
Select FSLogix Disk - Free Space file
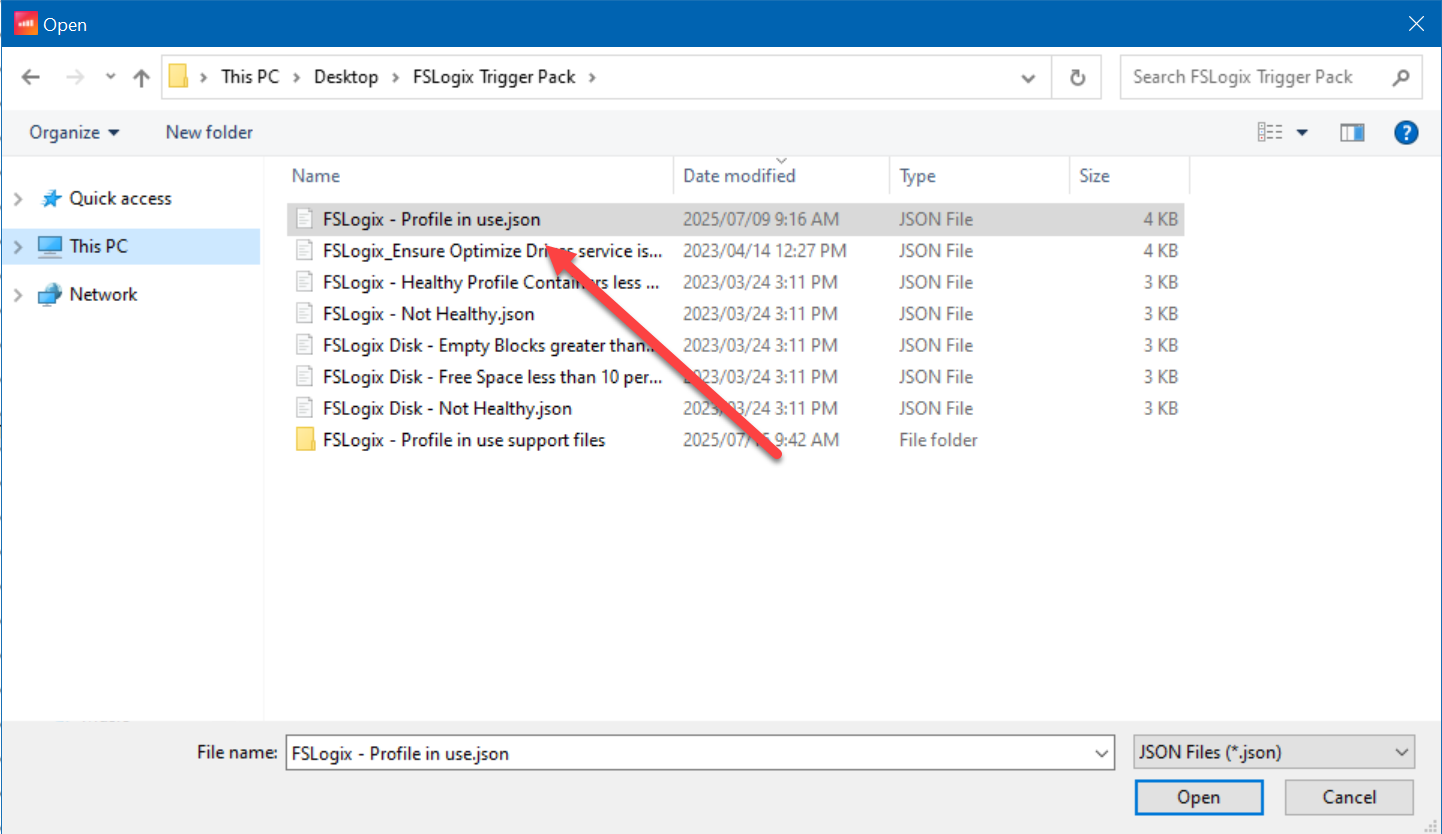[x=735, y=377]
